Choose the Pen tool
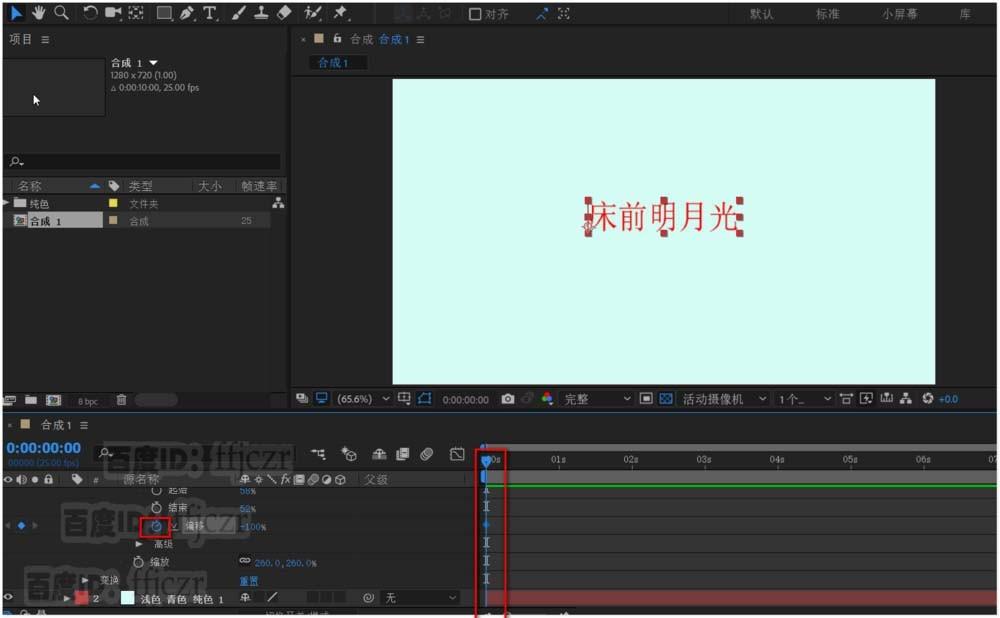Screen dimensions: 1000x618 pyautogui.click(x=186, y=13)
